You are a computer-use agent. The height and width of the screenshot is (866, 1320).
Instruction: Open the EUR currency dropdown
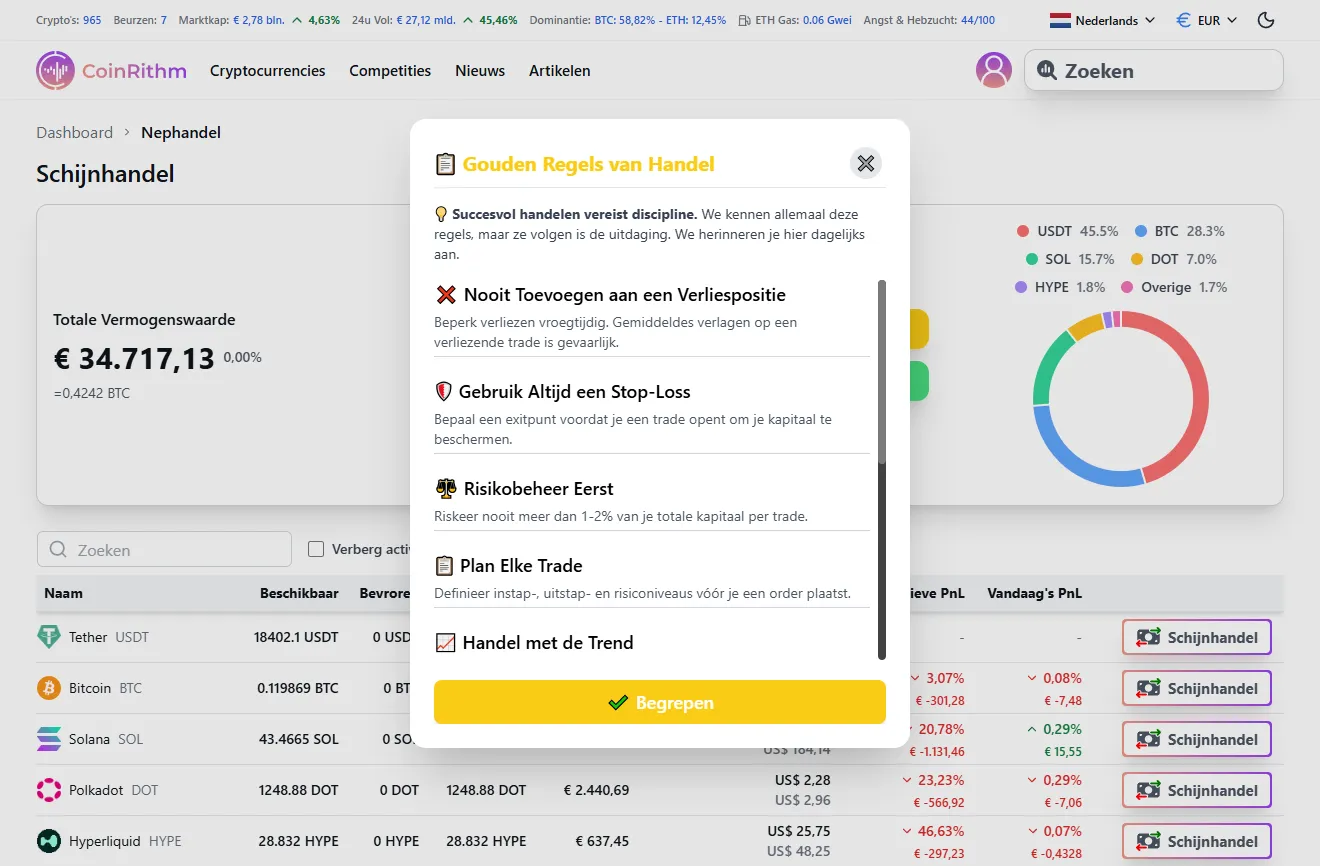point(1205,19)
